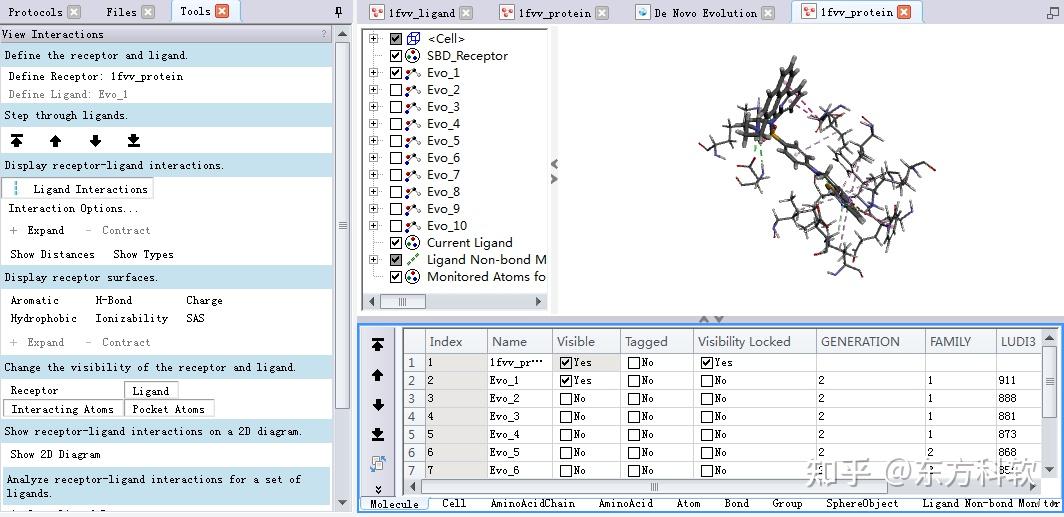Image resolution: width=1064 pixels, height=517 pixels.
Task: Click the Ligand Interactions button
Action: (78, 189)
